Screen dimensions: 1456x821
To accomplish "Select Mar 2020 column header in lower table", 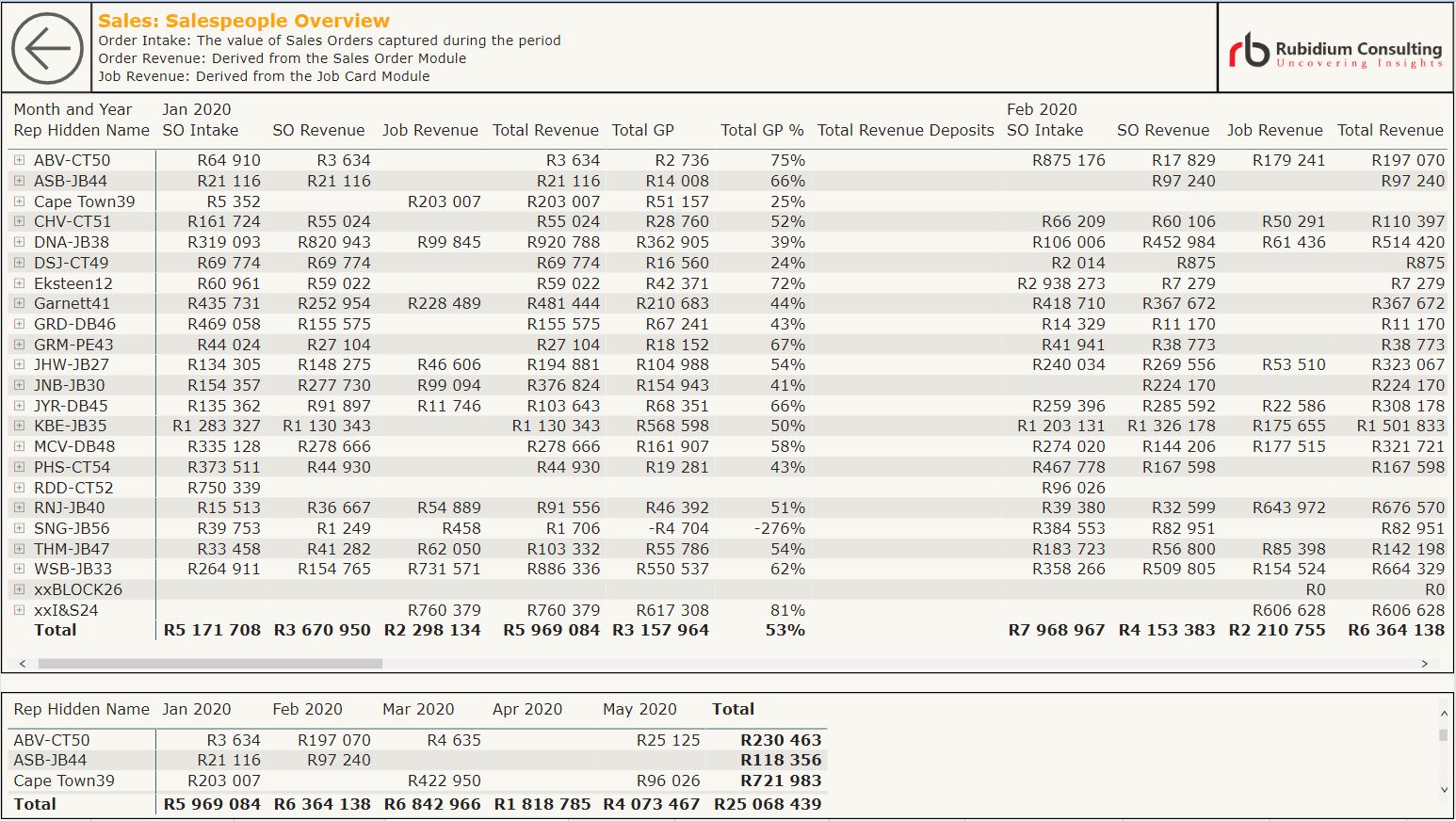I will click(418, 710).
